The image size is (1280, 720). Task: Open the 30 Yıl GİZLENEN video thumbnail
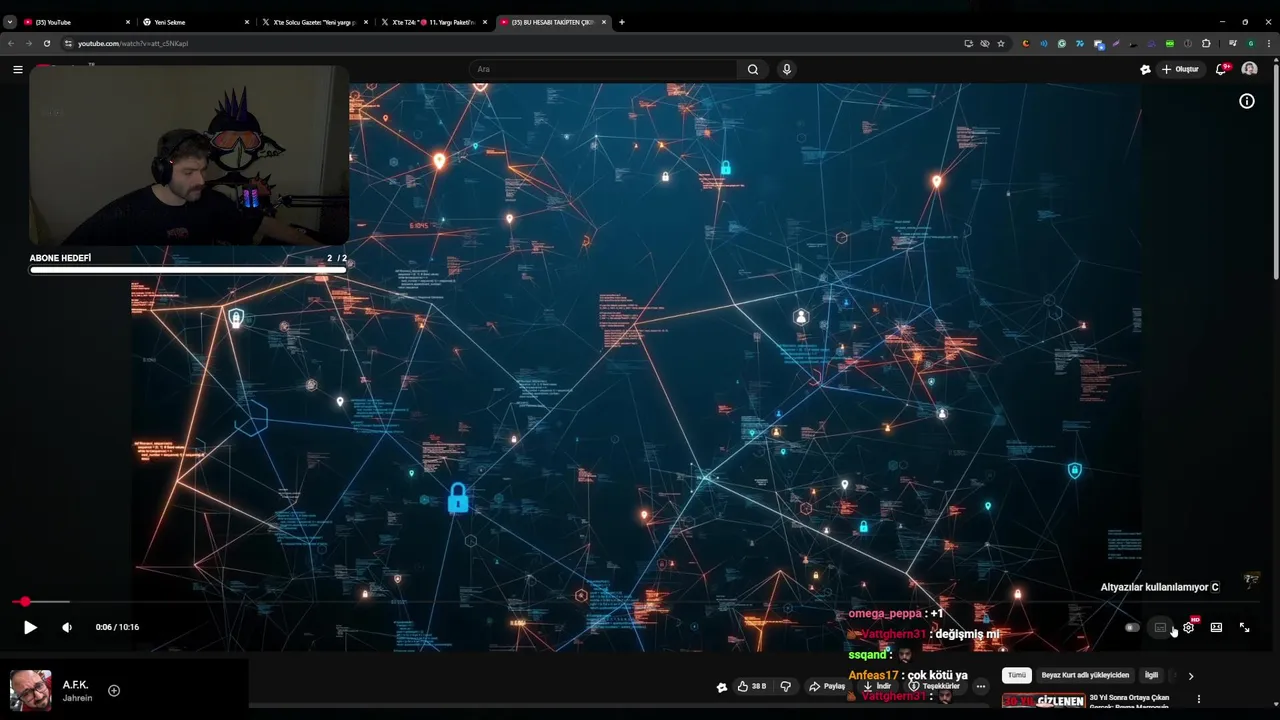tap(1043, 701)
